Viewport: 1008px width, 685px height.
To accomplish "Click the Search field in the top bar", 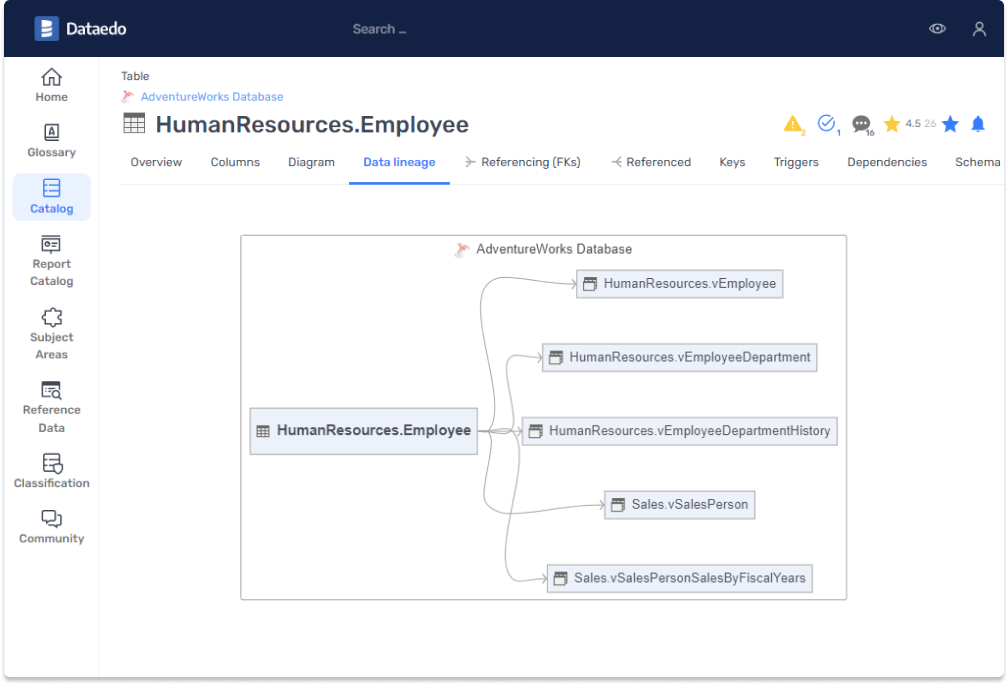I will (x=380, y=28).
